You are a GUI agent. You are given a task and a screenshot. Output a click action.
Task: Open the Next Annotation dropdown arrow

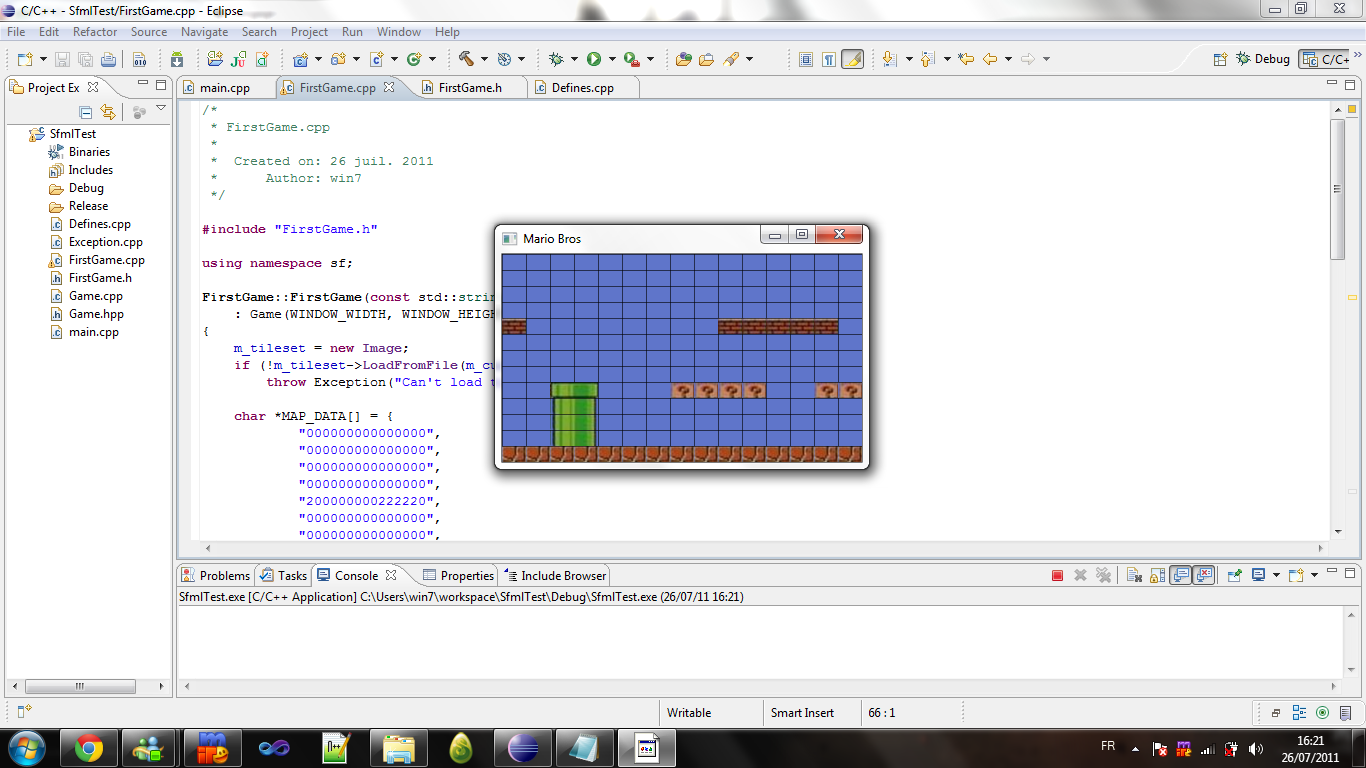tap(908, 59)
